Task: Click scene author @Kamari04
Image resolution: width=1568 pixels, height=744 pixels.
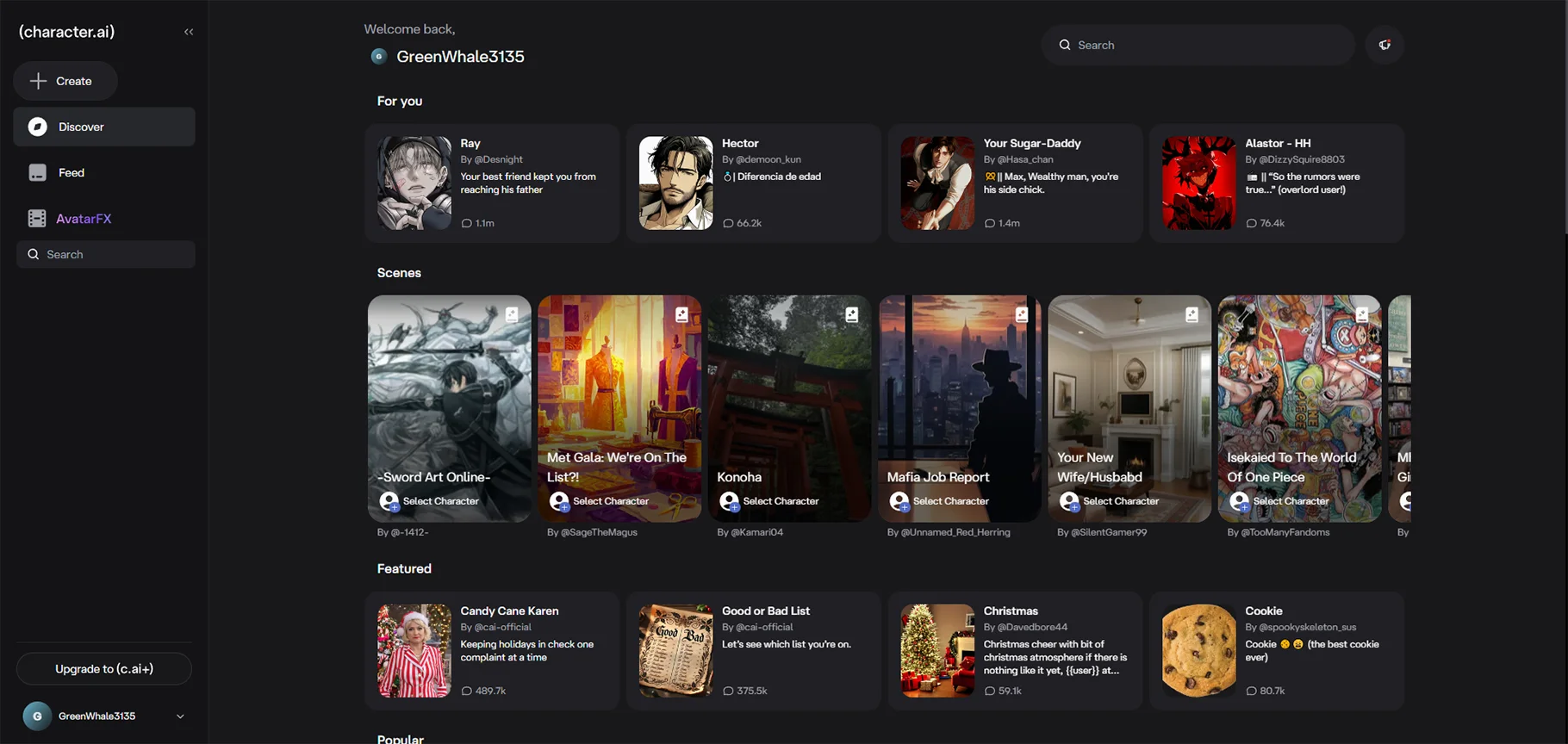Action: coord(757,532)
